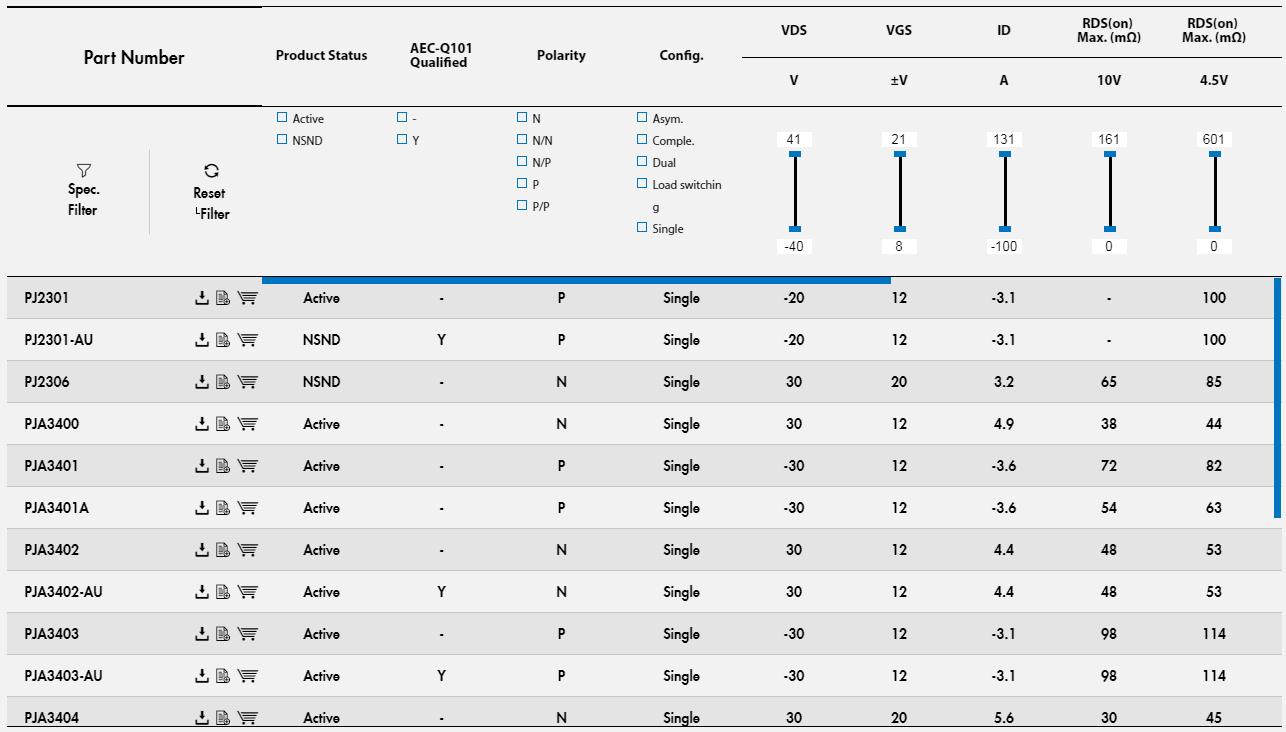
Task: Open the PJA3401 part number link
Action: 51,466
